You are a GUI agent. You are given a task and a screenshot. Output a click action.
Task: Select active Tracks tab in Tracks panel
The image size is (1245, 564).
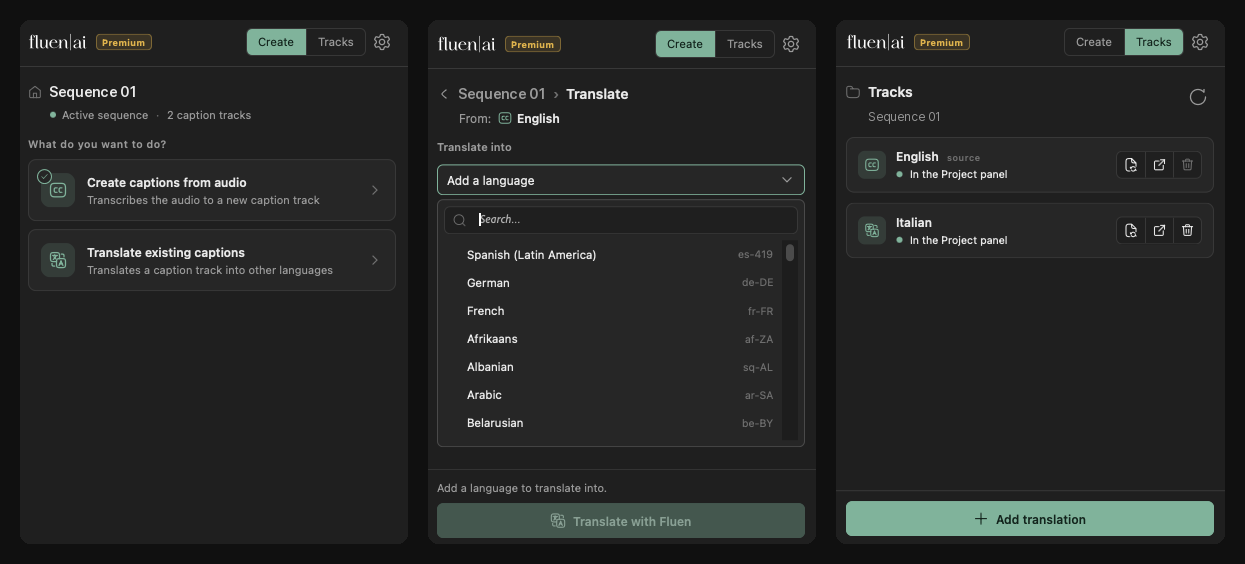coord(1154,42)
